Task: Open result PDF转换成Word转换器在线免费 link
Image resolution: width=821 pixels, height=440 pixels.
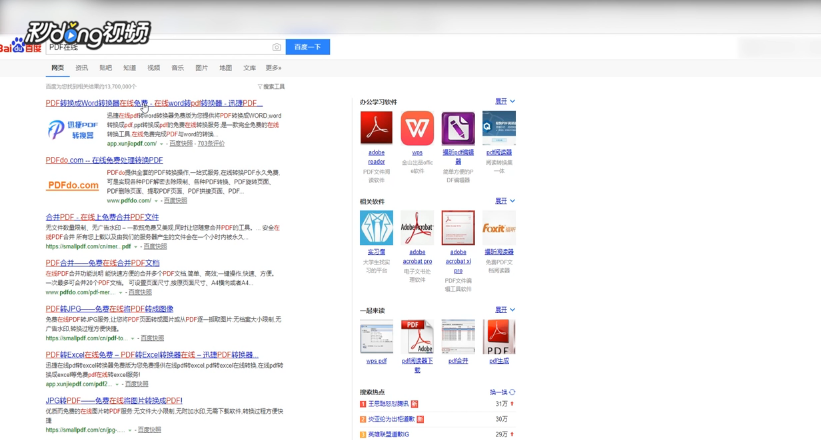Action: (x=154, y=103)
